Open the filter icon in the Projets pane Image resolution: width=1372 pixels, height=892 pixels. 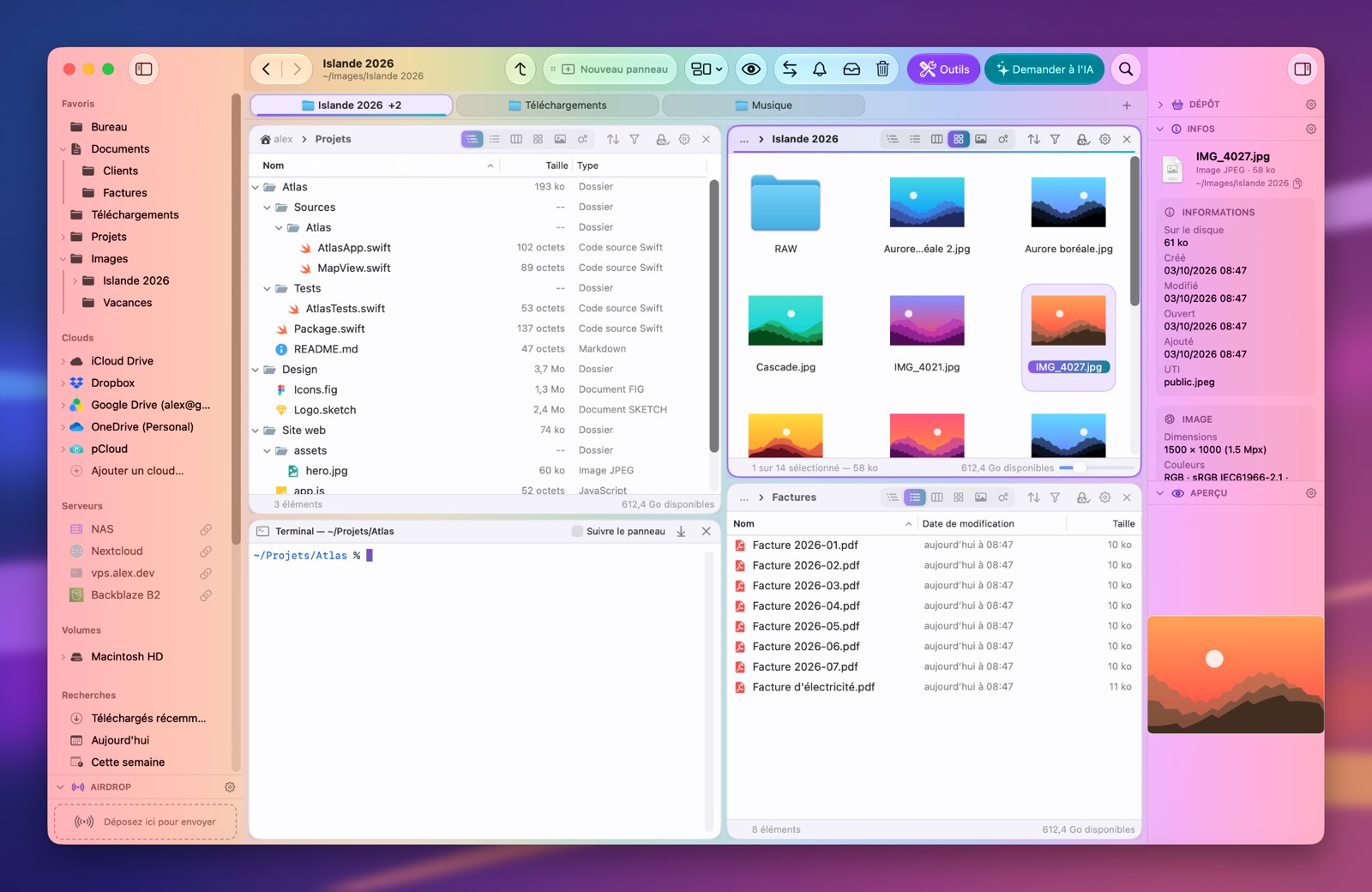(635, 139)
